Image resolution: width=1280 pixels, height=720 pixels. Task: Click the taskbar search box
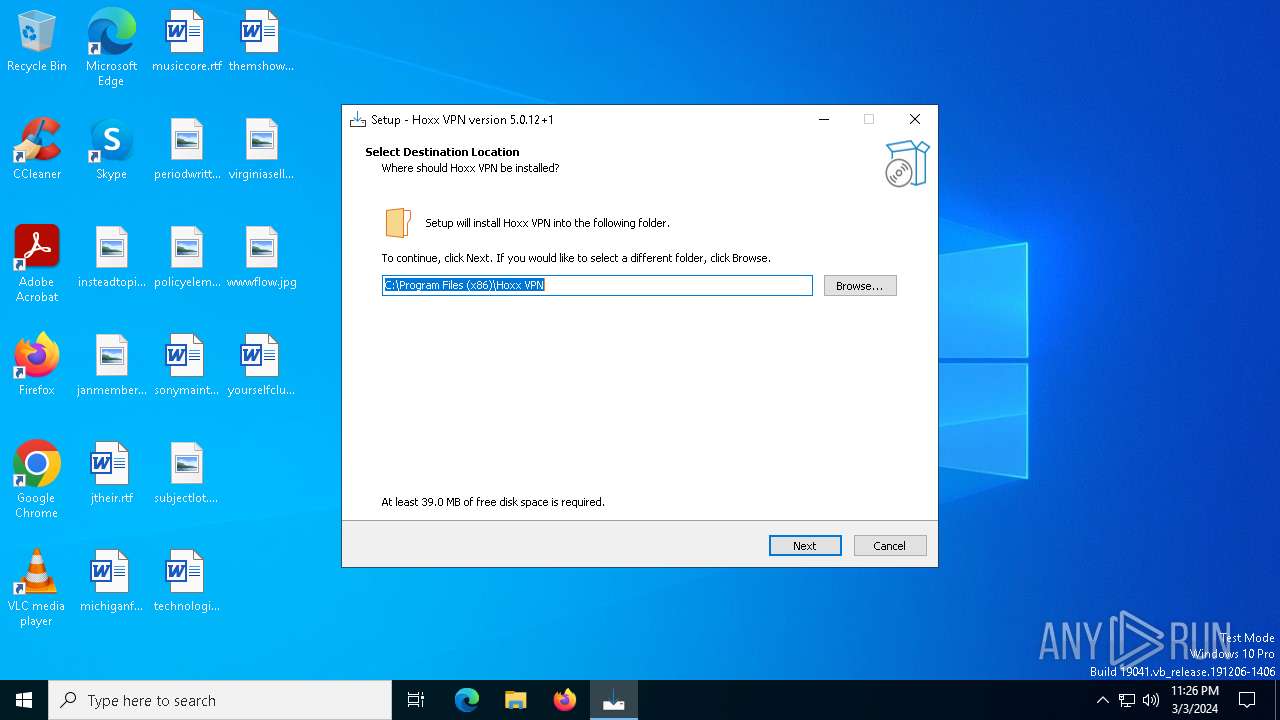220,700
